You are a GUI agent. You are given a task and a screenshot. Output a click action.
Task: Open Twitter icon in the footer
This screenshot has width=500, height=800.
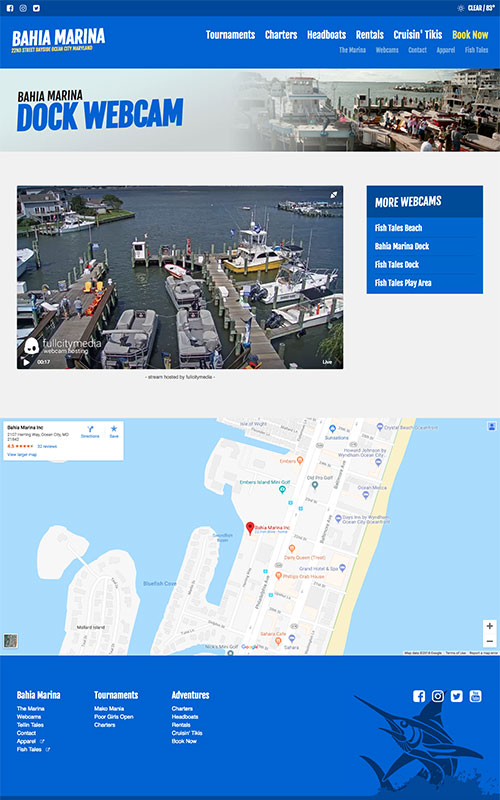click(457, 696)
